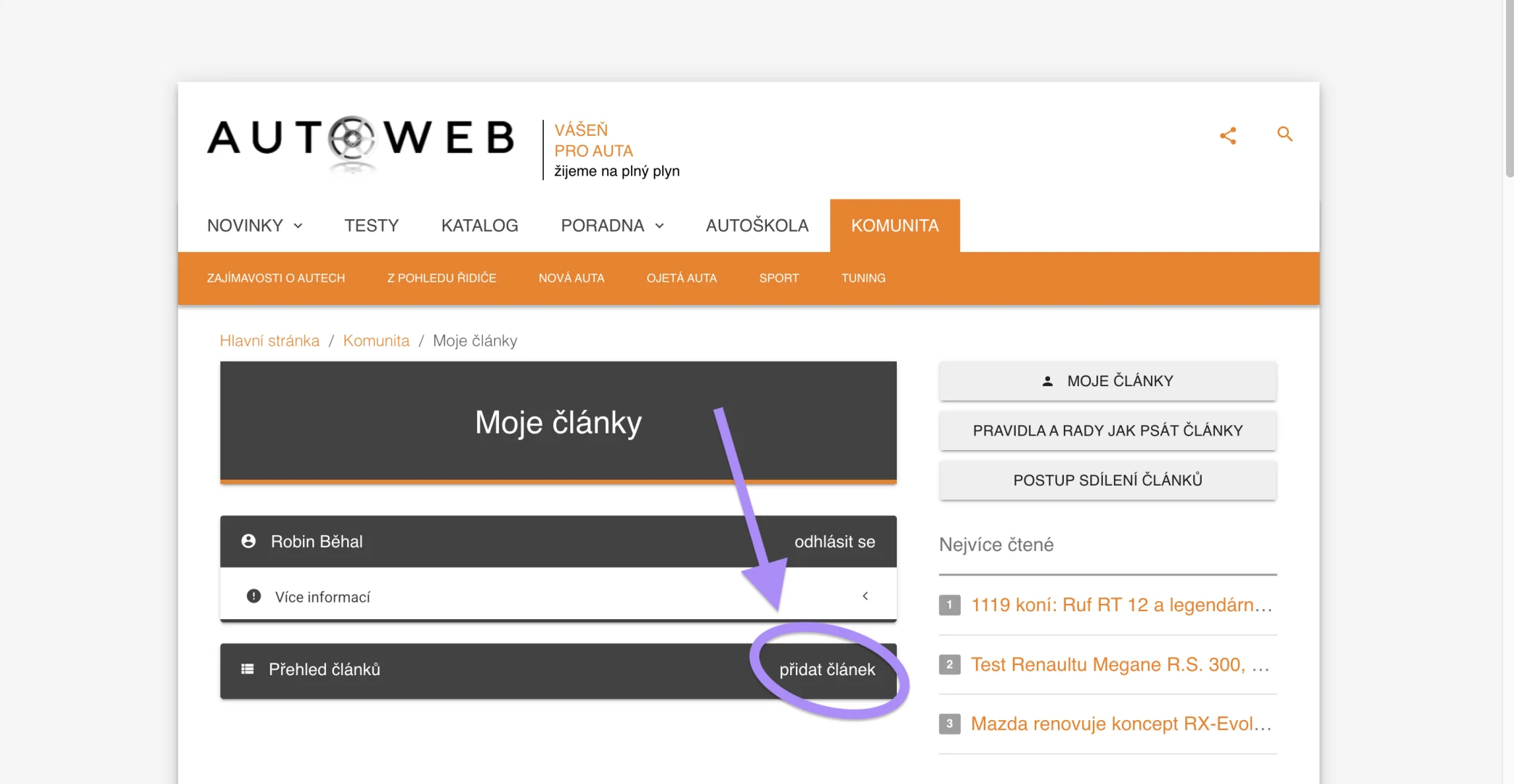Go to the Testy section
The image size is (1514, 784).
click(x=371, y=225)
